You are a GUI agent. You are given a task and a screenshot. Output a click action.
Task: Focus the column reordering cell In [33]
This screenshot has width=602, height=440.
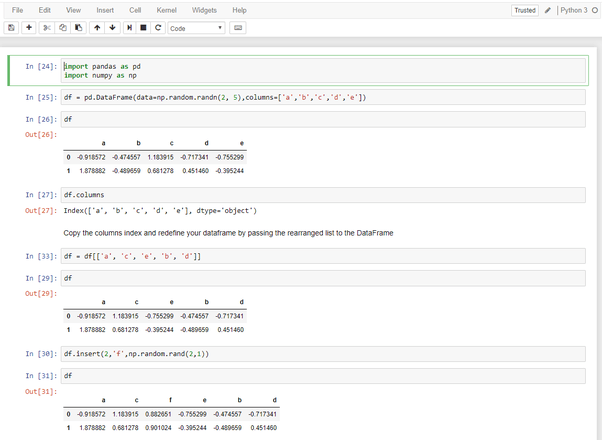tap(323, 256)
